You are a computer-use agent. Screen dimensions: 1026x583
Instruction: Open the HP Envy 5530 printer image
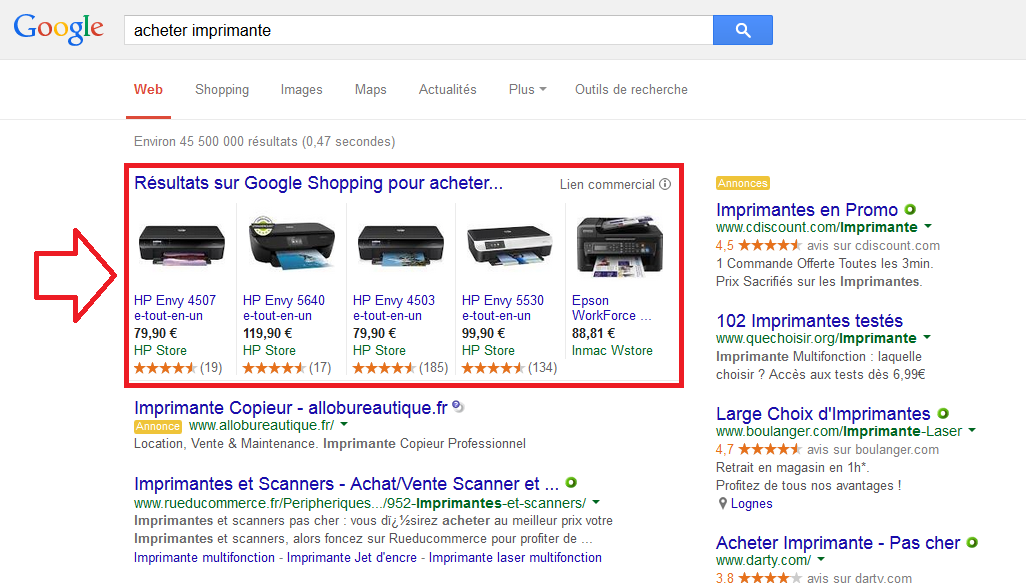pos(510,246)
